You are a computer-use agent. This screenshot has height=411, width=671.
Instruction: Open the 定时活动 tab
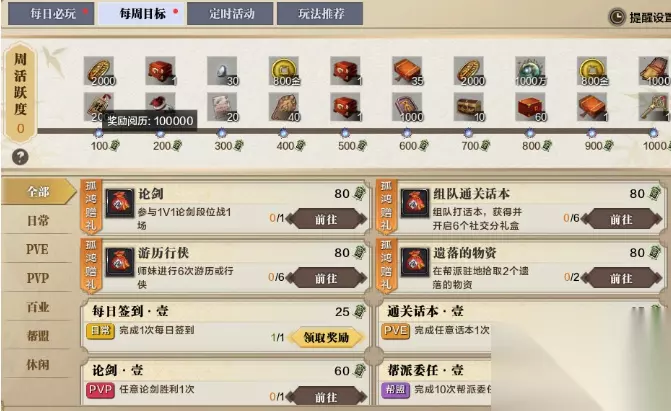(230, 14)
